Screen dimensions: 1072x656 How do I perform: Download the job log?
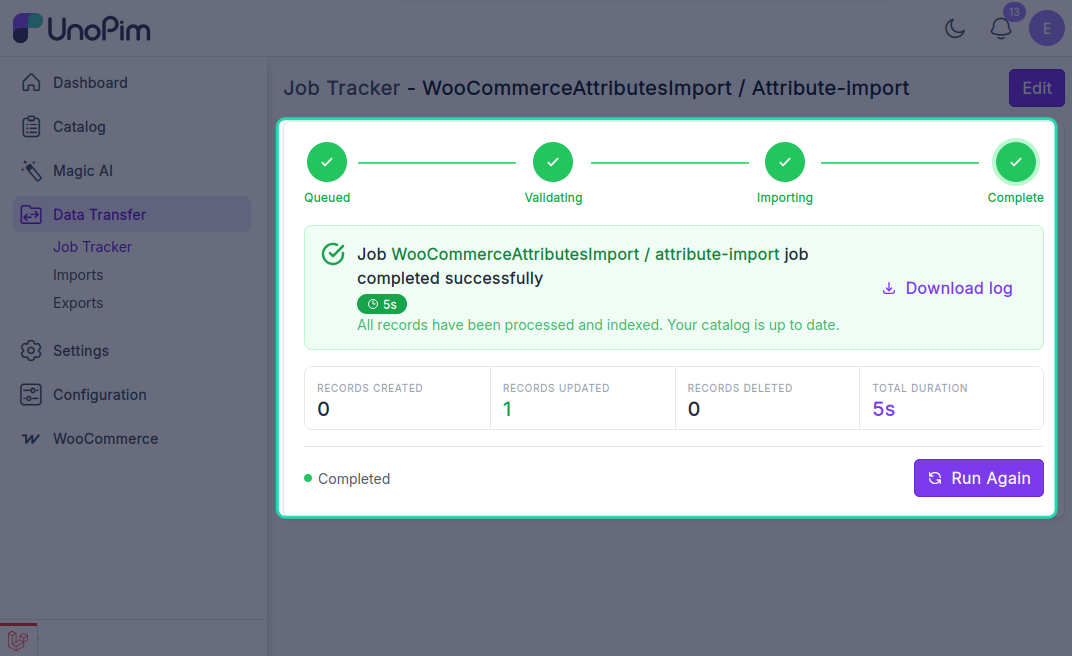tap(948, 288)
